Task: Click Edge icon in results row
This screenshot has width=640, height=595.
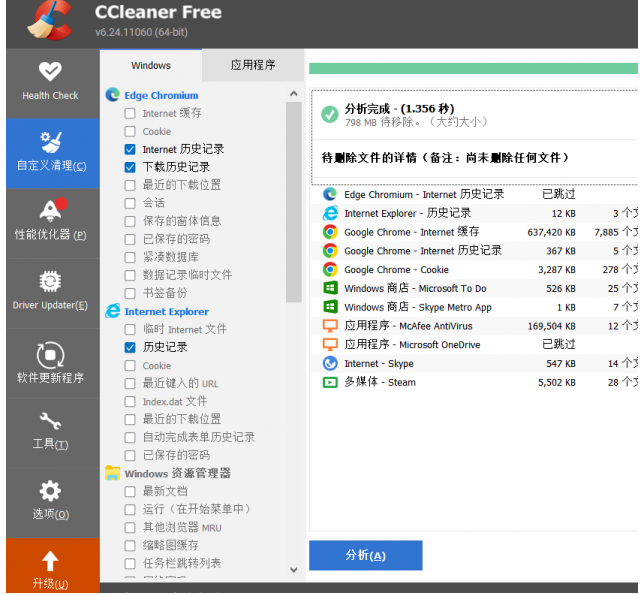Action: (x=330, y=194)
